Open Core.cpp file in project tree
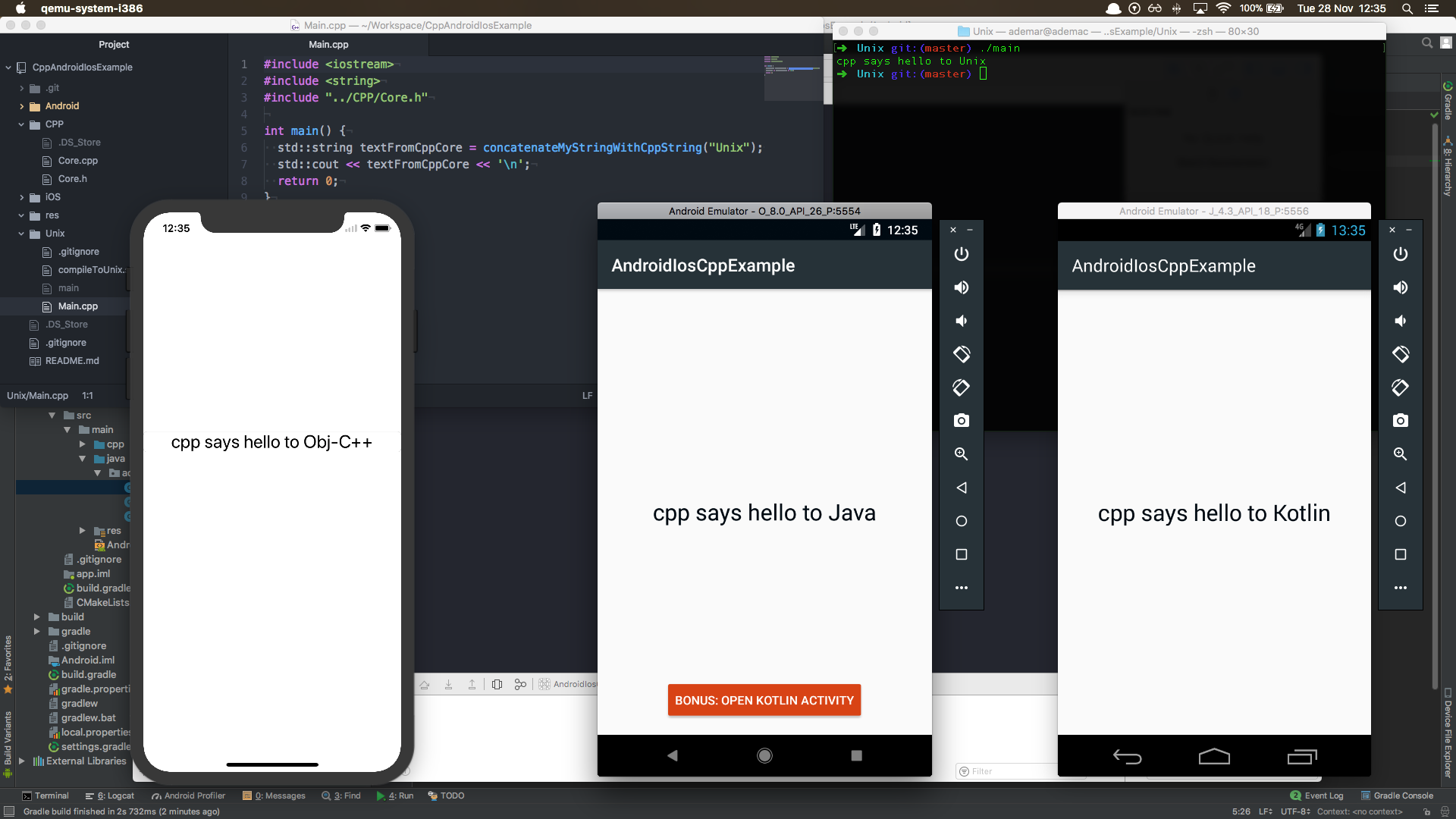1456x819 pixels. coord(77,161)
